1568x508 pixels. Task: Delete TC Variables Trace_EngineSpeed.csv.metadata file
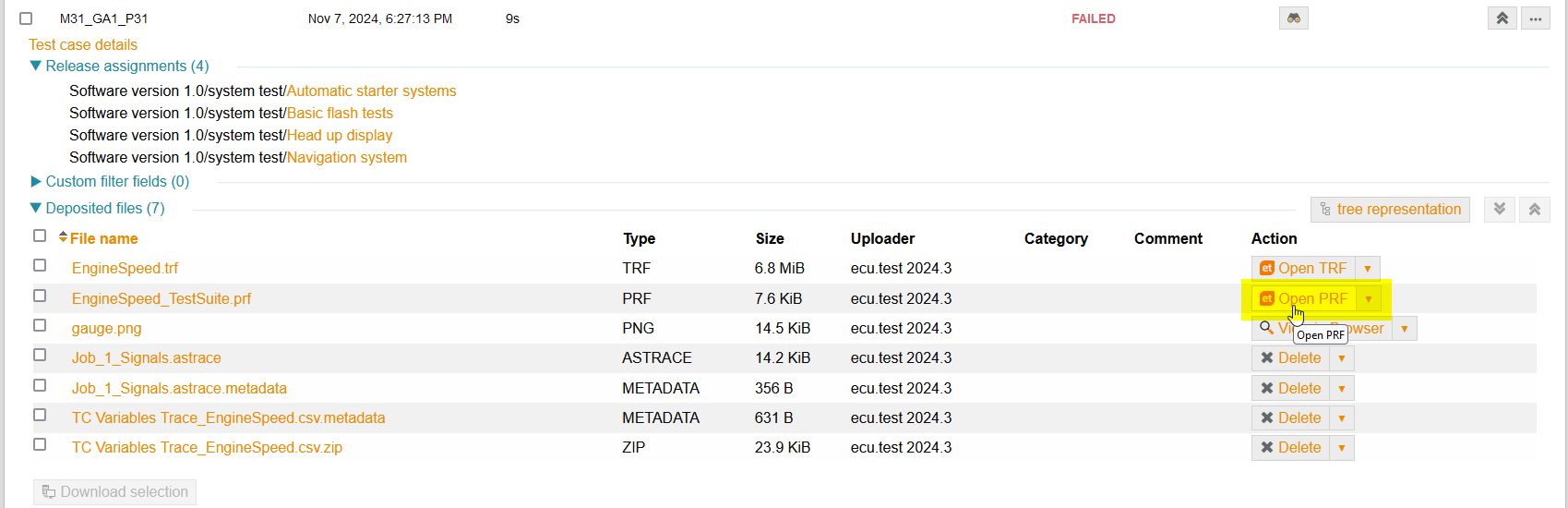point(1290,418)
